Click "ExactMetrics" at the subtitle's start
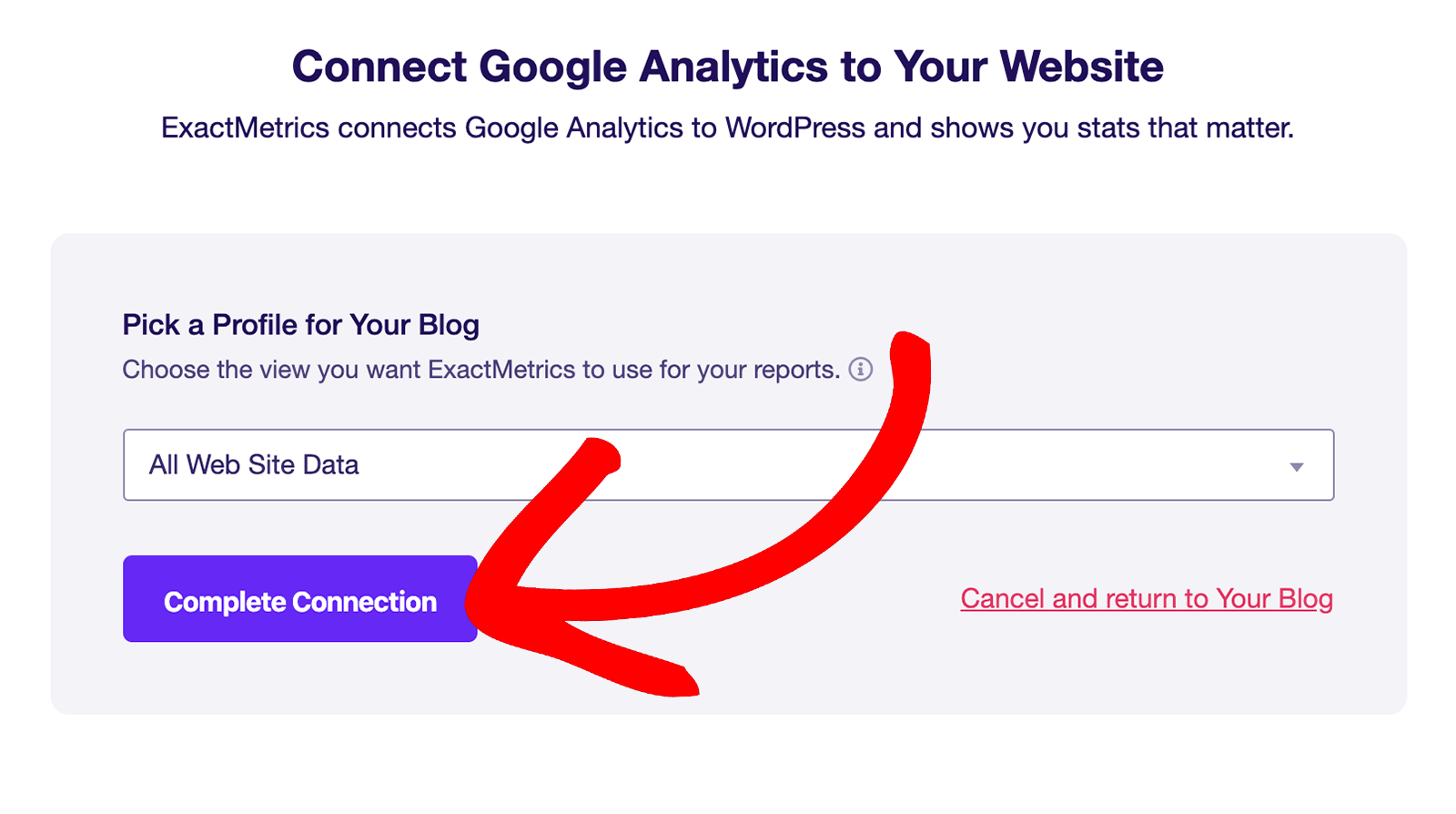The image size is (1456, 814). tap(245, 128)
